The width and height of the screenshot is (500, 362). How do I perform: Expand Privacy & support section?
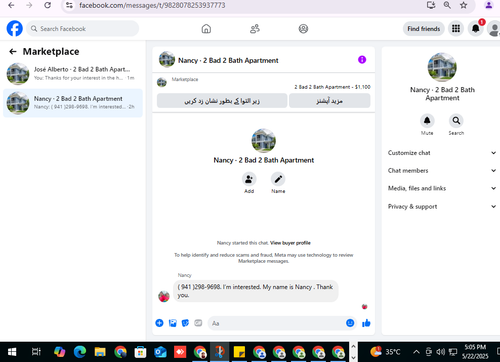pyautogui.click(x=442, y=206)
